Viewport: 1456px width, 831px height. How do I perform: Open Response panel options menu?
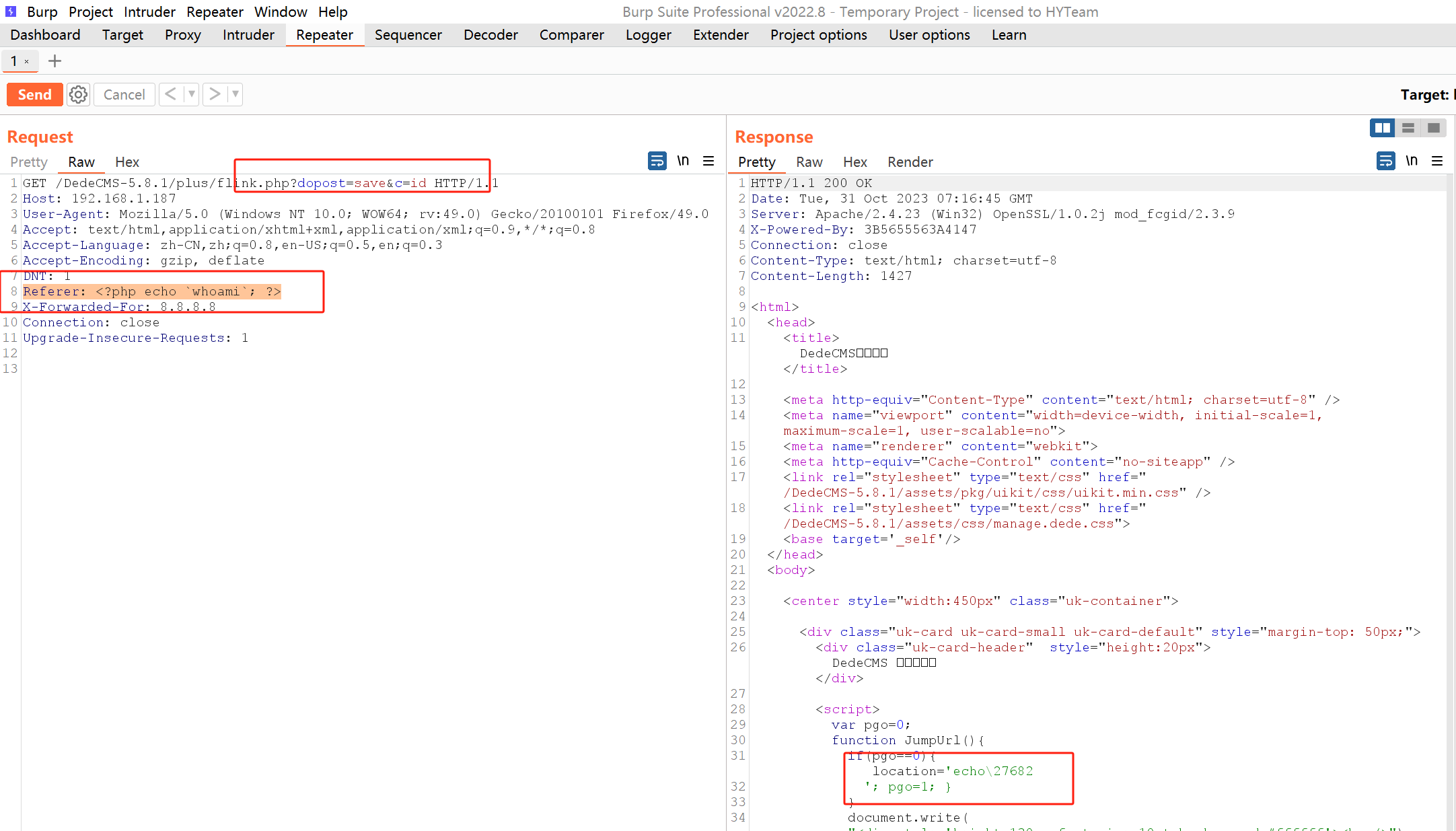[x=1437, y=161]
